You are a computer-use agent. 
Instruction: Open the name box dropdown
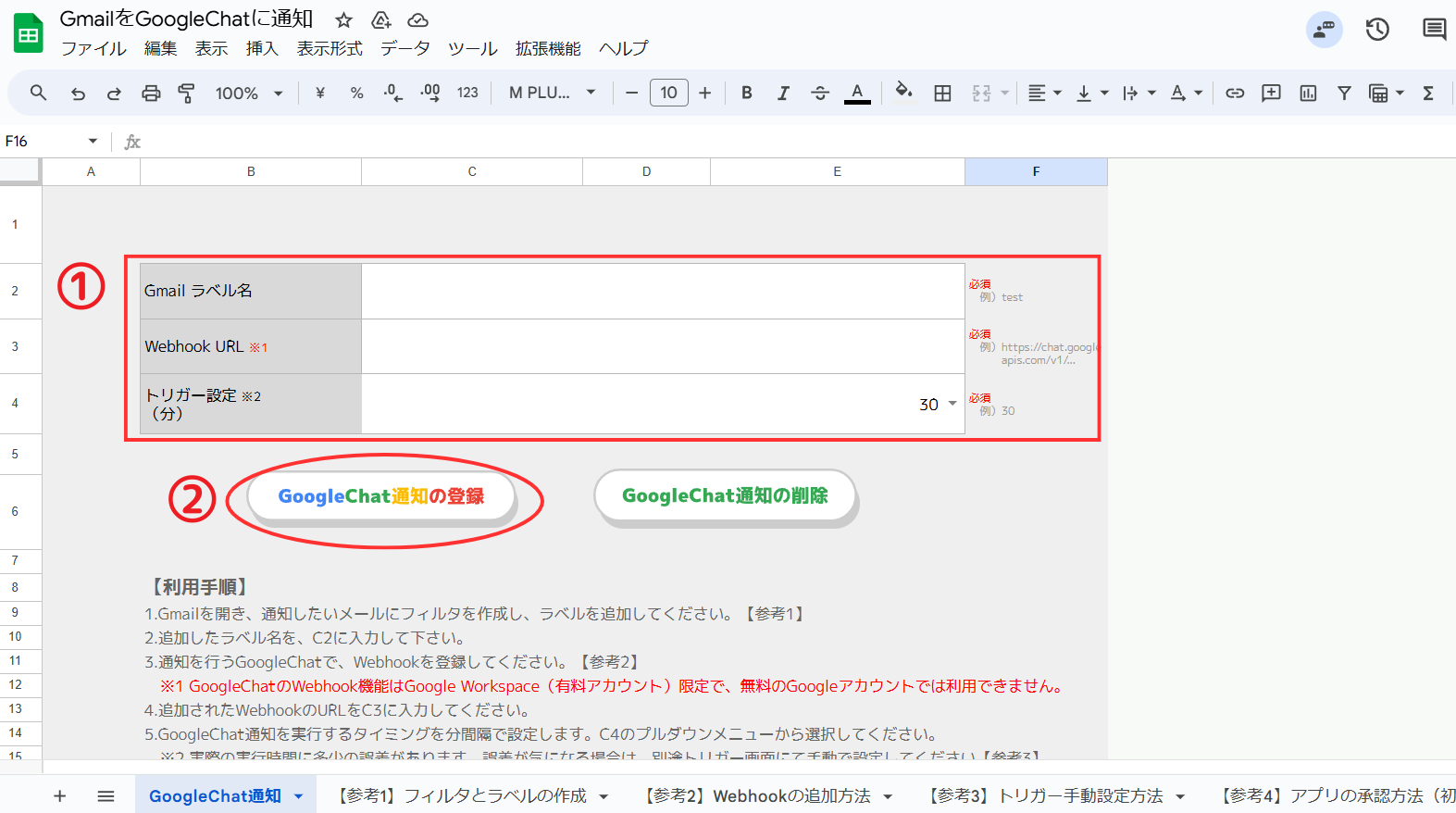tap(93, 141)
